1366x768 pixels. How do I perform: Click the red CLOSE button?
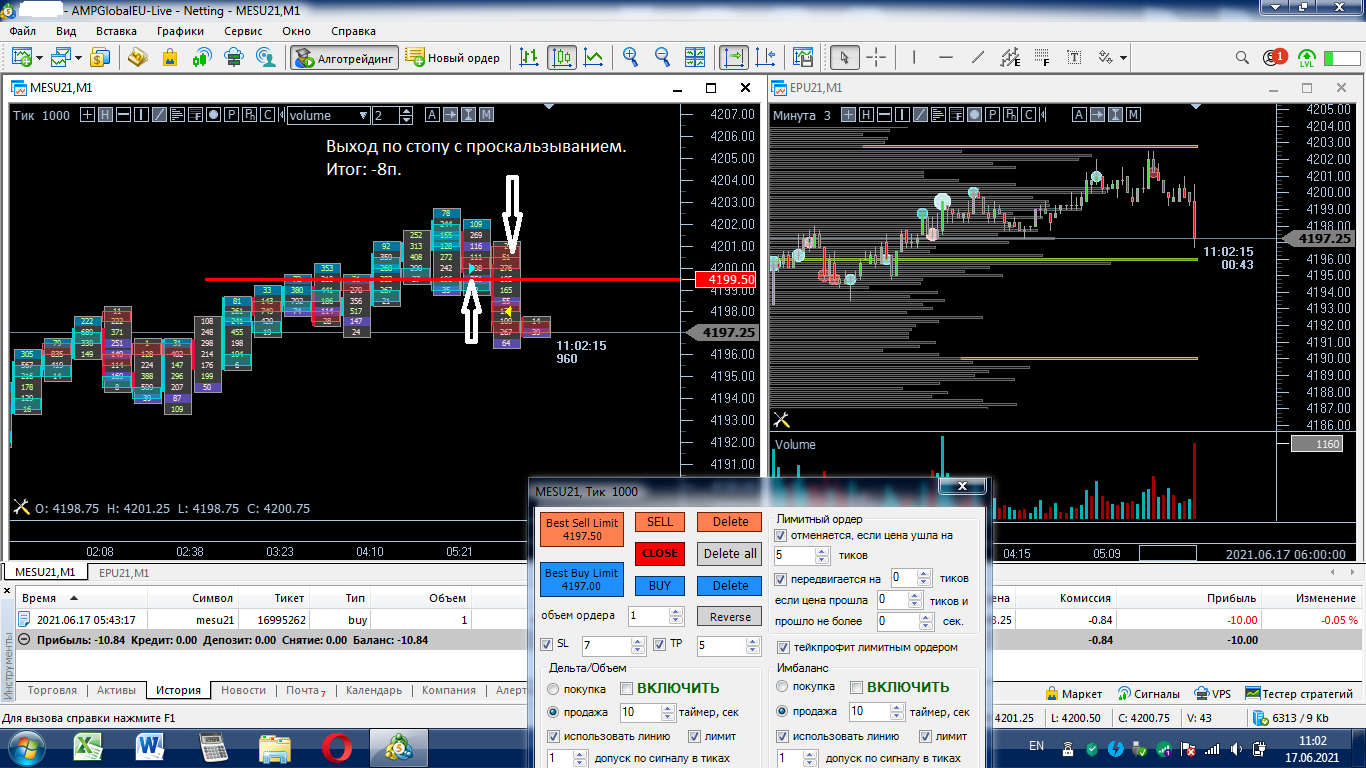[x=660, y=553]
